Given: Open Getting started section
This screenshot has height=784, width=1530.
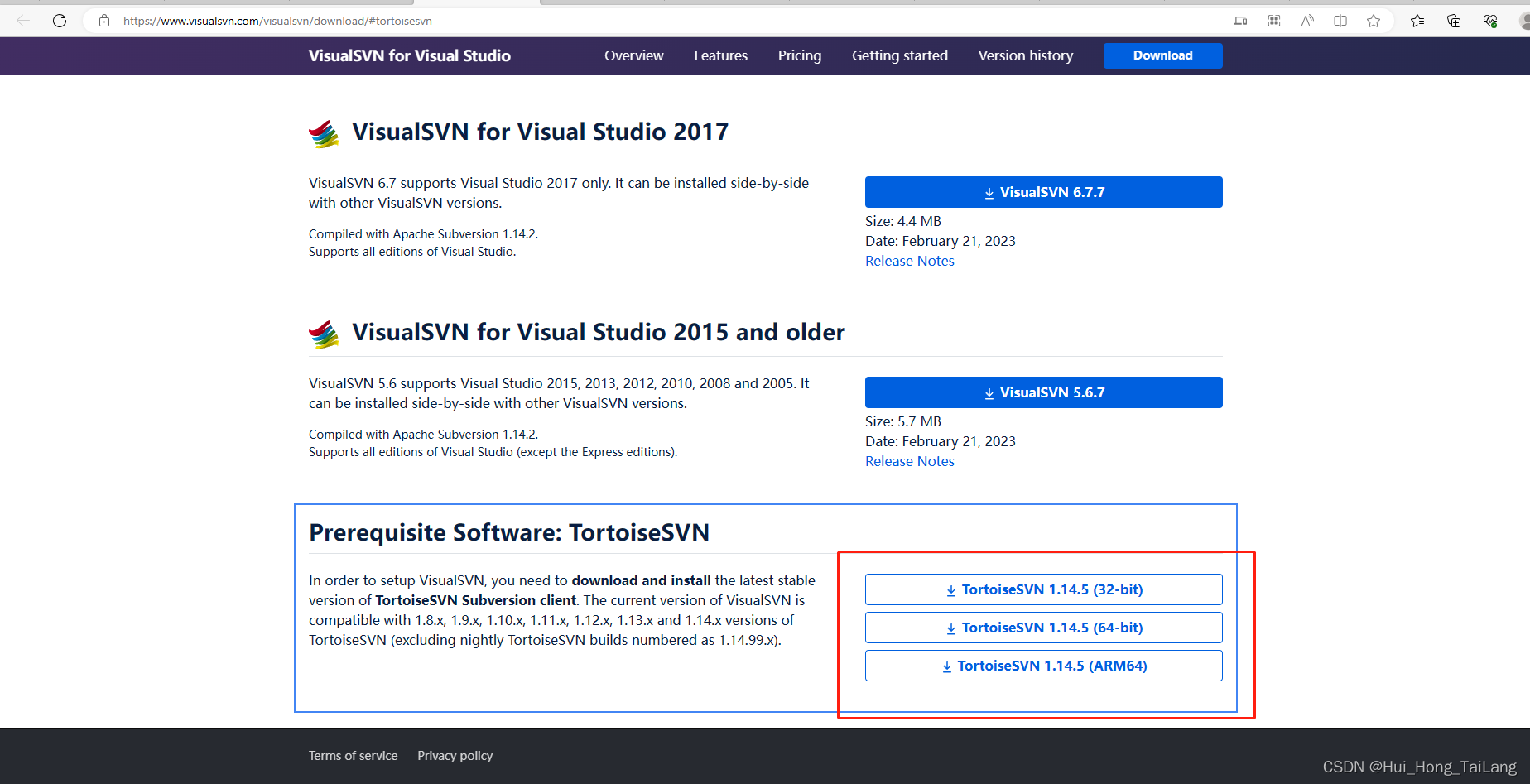Looking at the screenshot, I should point(900,55).
